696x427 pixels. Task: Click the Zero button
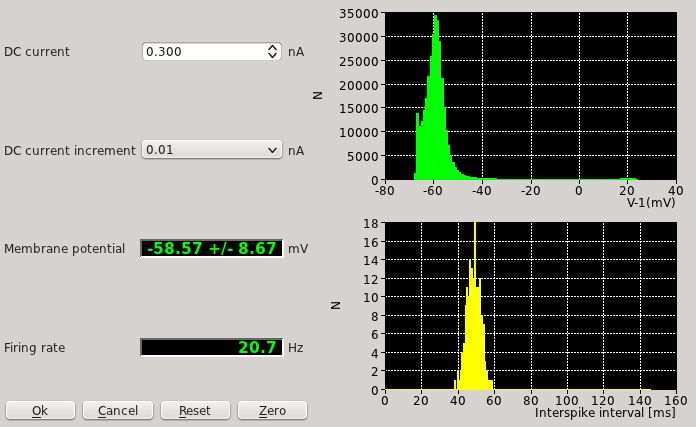pos(273,411)
